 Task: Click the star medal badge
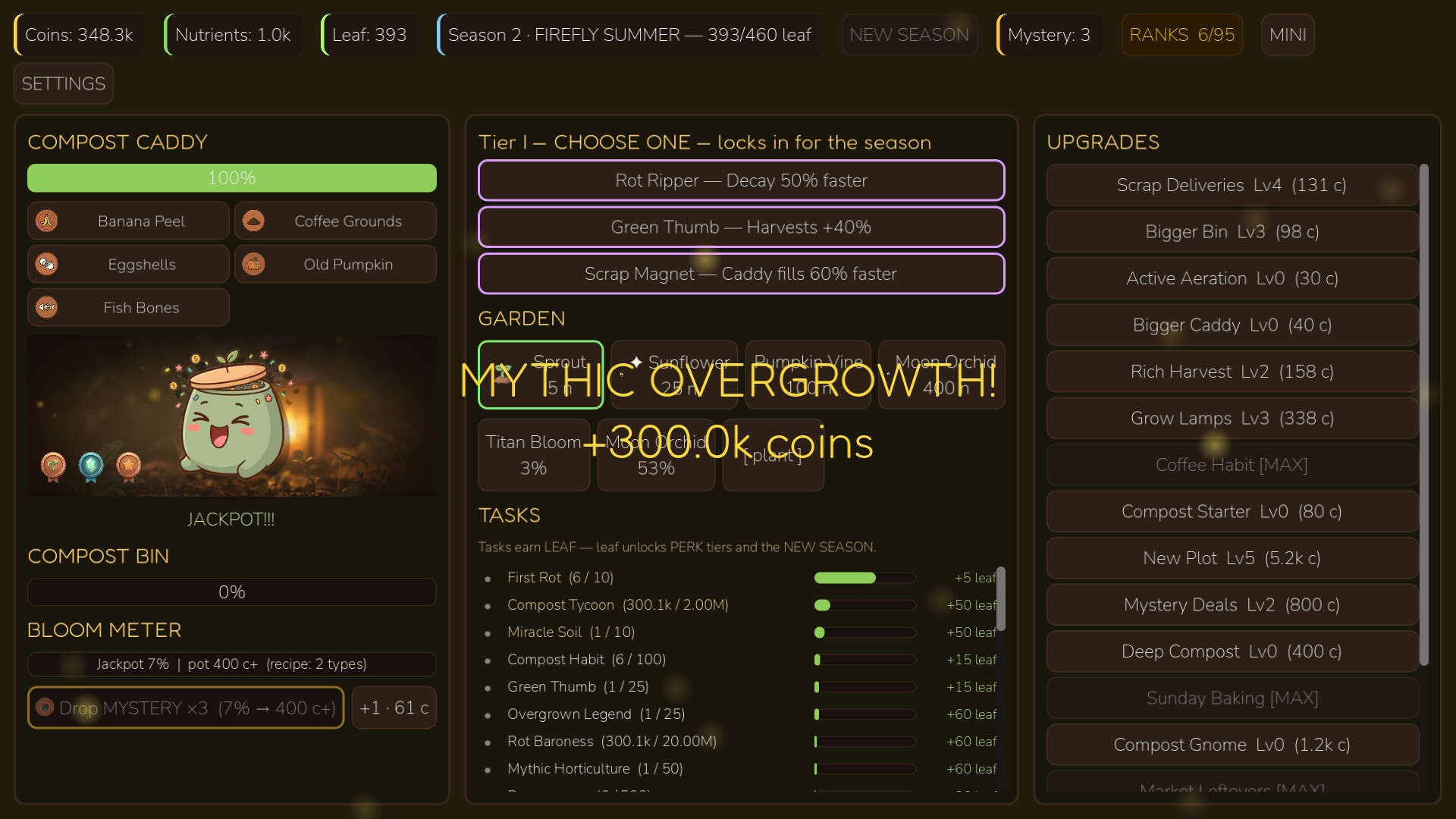coord(129,466)
